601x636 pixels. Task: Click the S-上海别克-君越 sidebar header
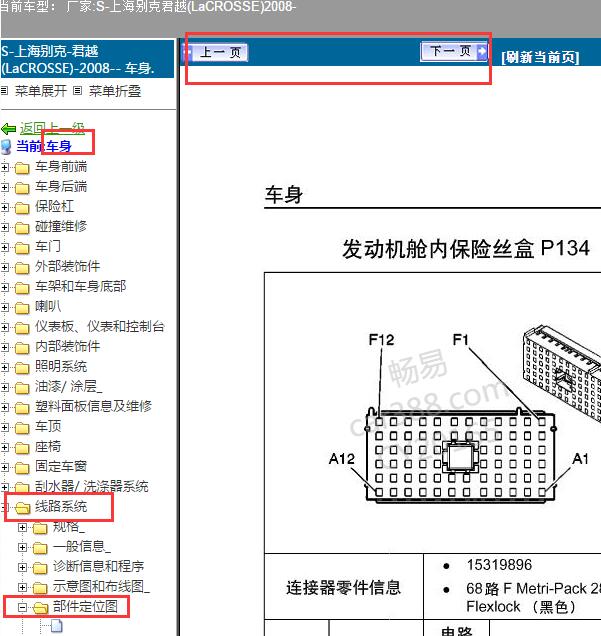tap(87, 59)
